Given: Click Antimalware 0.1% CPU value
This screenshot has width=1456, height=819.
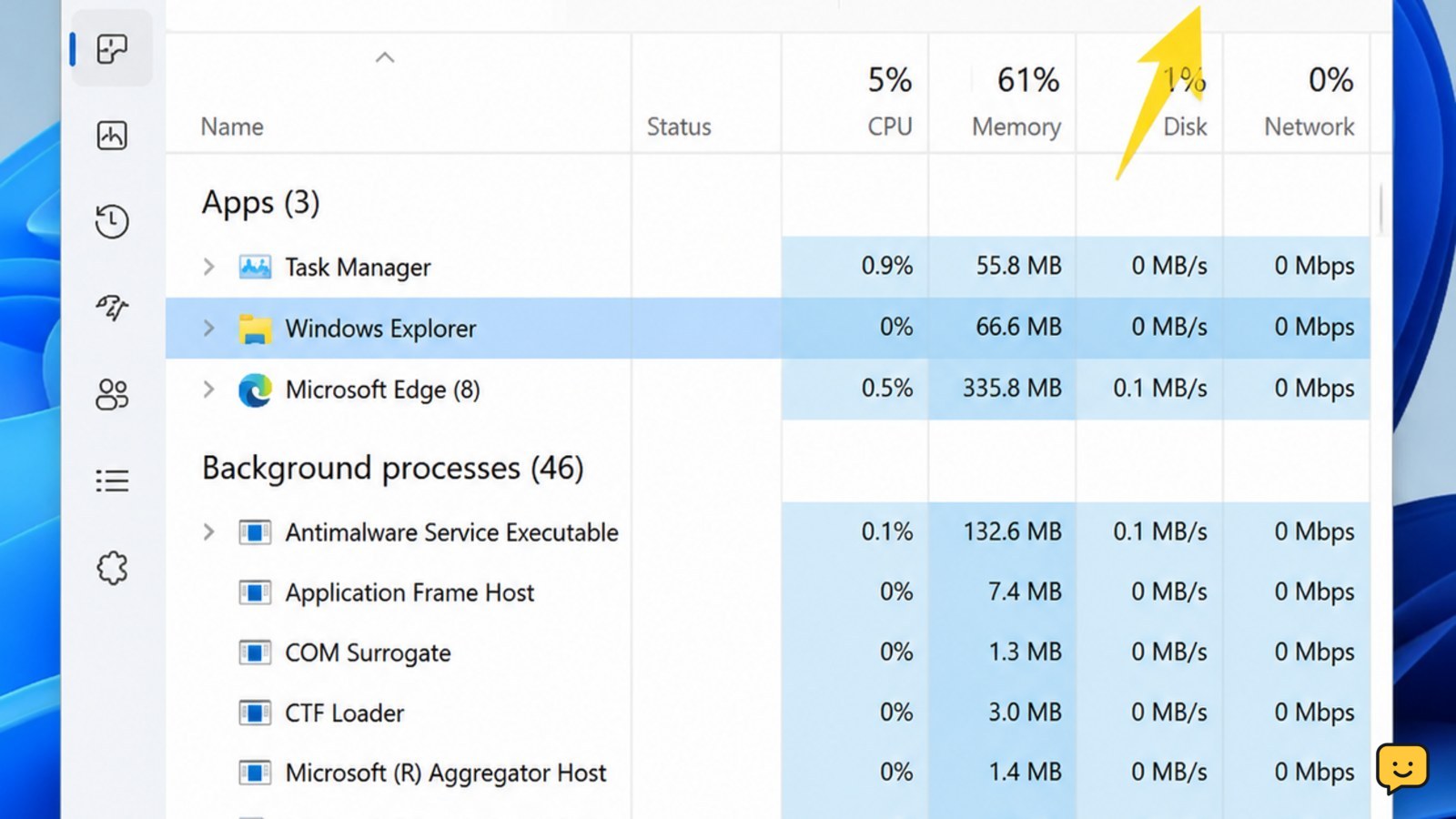Looking at the screenshot, I should pyautogui.click(x=886, y=531).
